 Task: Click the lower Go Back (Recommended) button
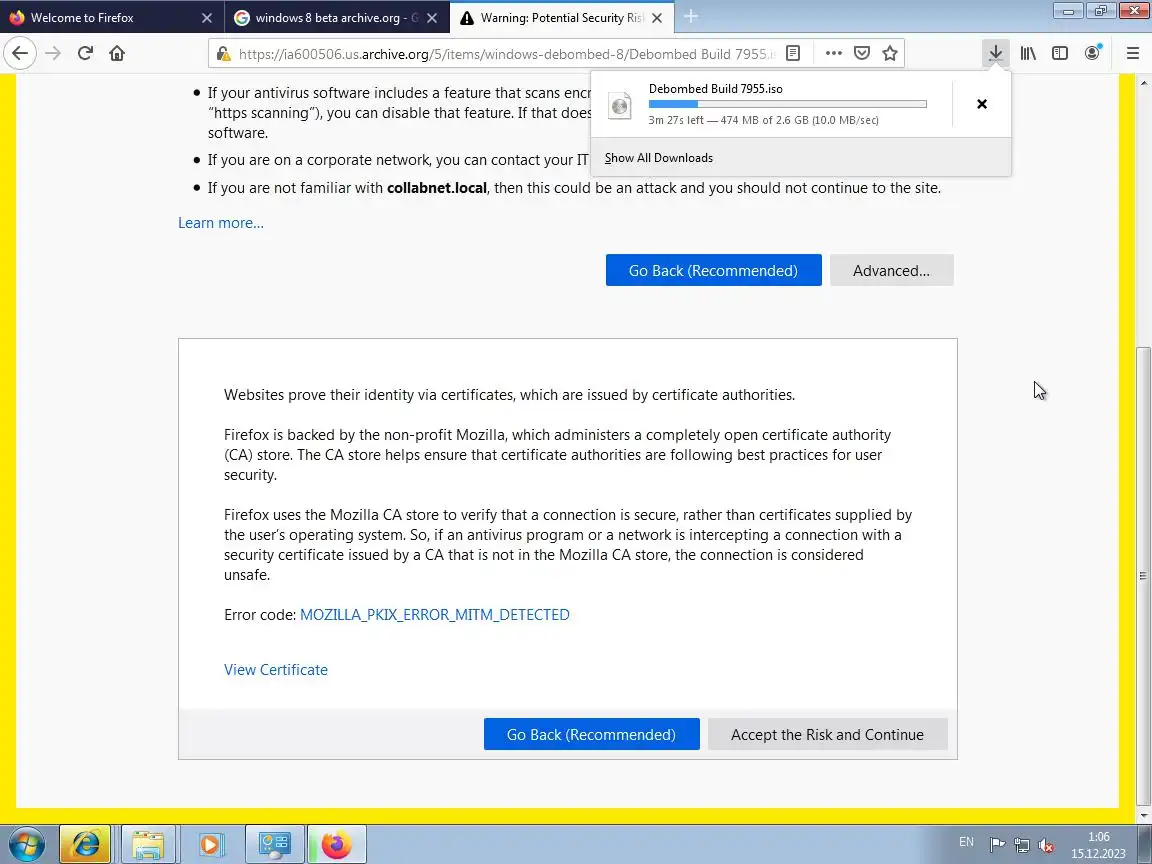(x=591, y=735)
